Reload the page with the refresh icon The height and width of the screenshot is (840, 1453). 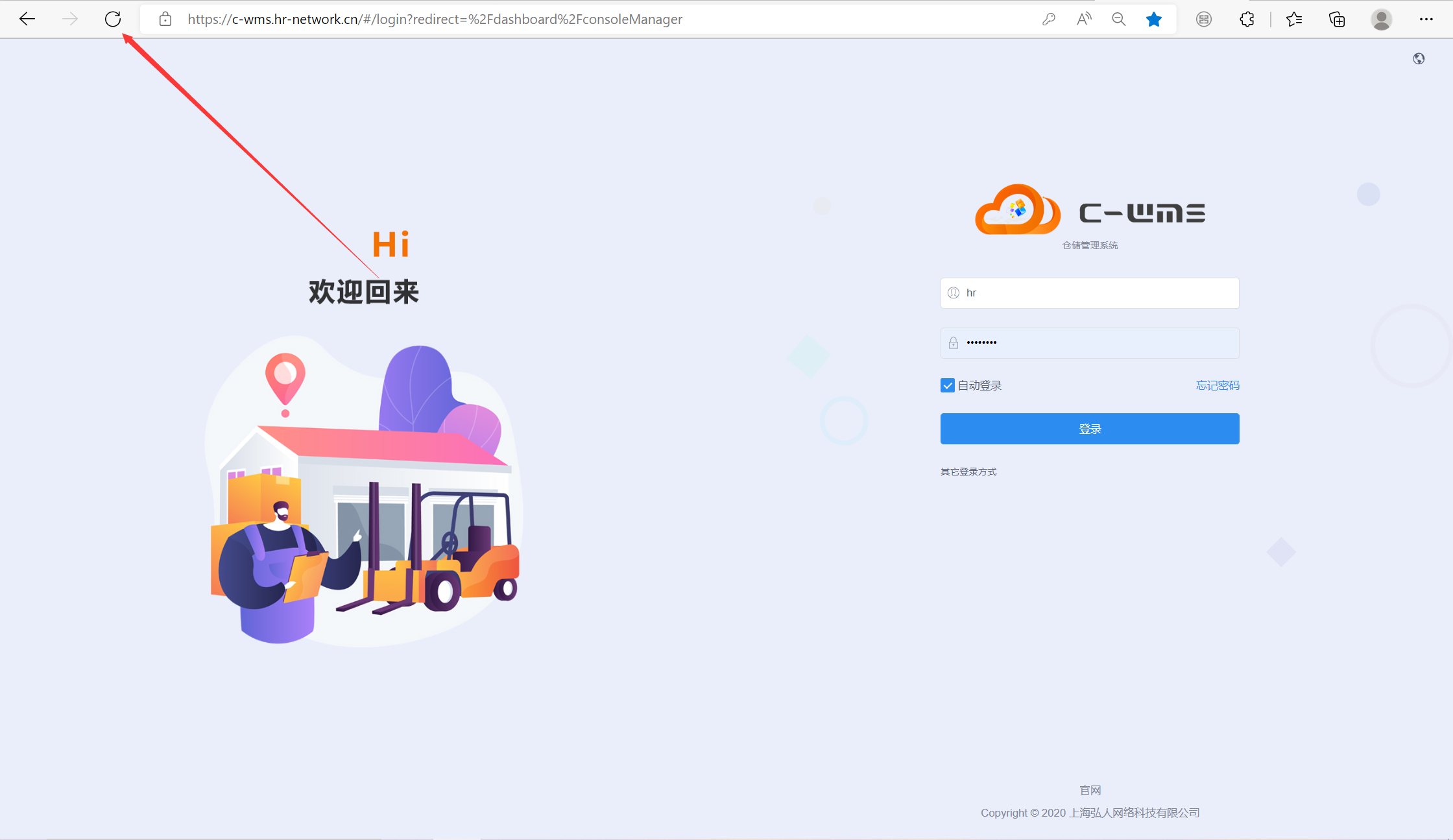pyautogui.click(x=113, y=19)
